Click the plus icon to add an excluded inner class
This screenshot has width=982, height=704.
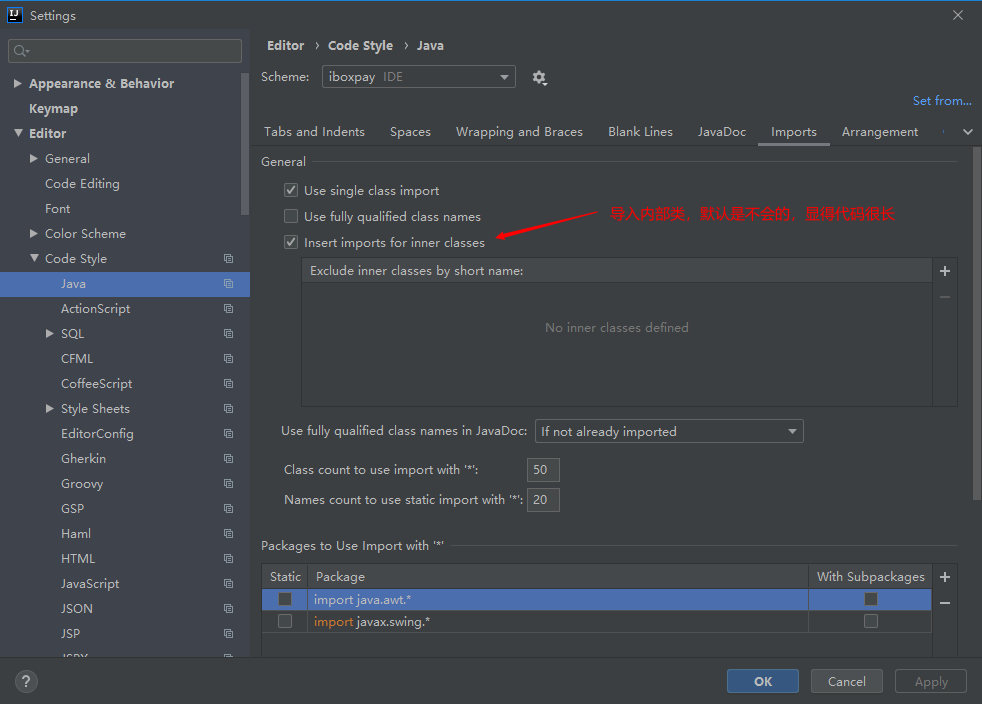click(944, 270)
